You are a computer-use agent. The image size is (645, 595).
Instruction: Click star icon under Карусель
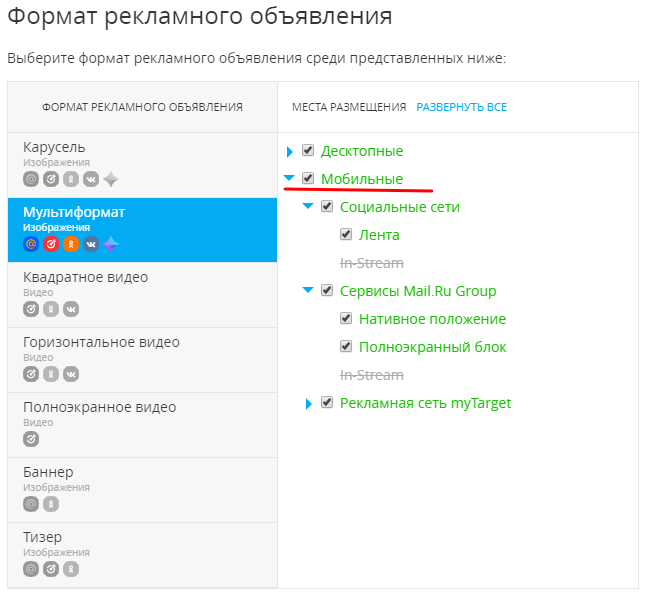[x=111, y=179]
